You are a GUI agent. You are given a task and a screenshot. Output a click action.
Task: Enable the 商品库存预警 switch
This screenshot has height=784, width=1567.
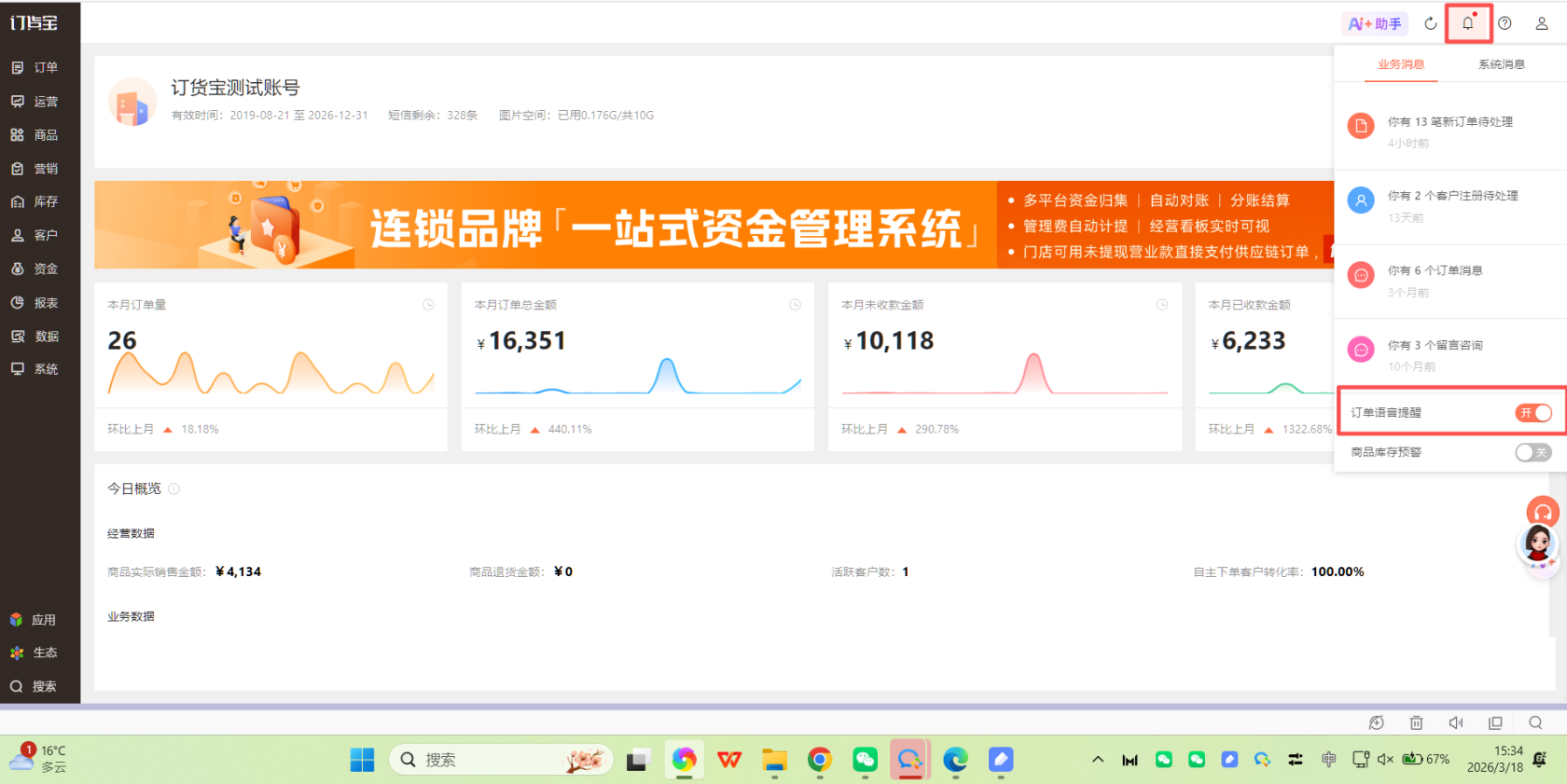click(x=1533, y=452)
